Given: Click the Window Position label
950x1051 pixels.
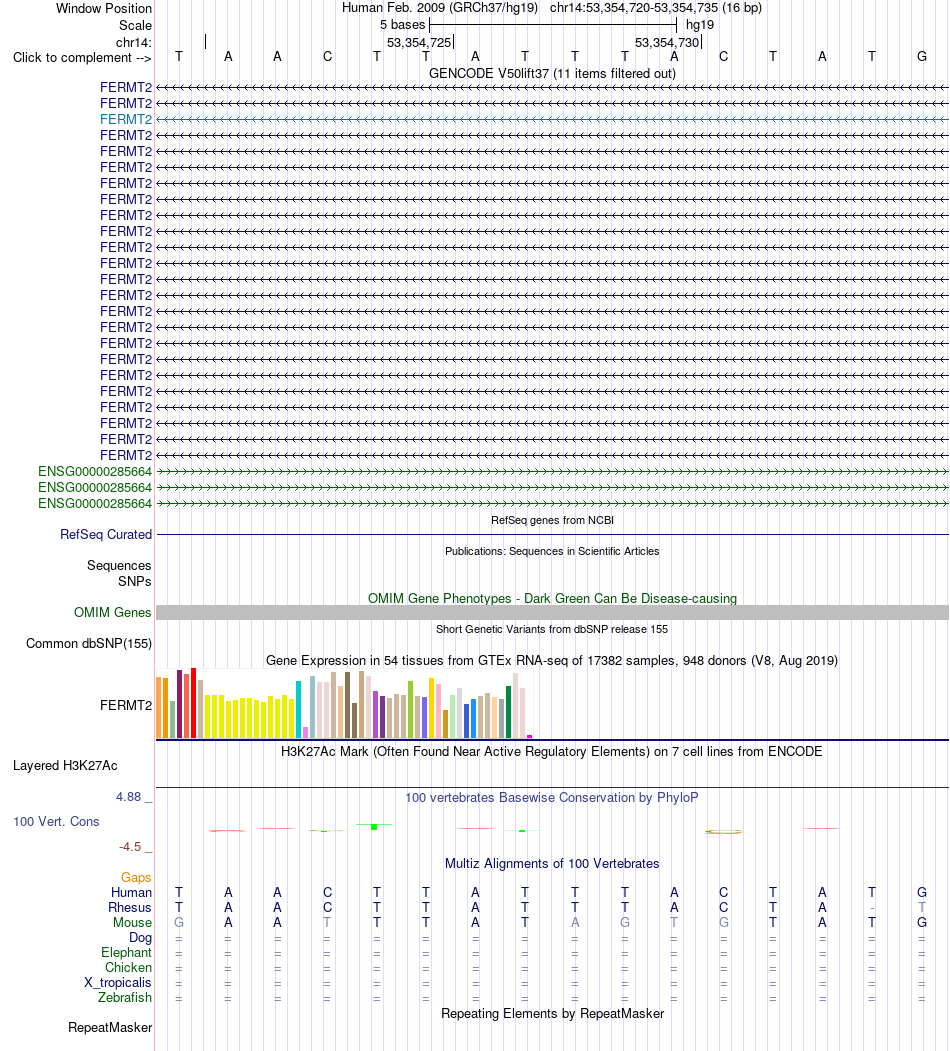Looking at the screenshot, I should 104,9.
